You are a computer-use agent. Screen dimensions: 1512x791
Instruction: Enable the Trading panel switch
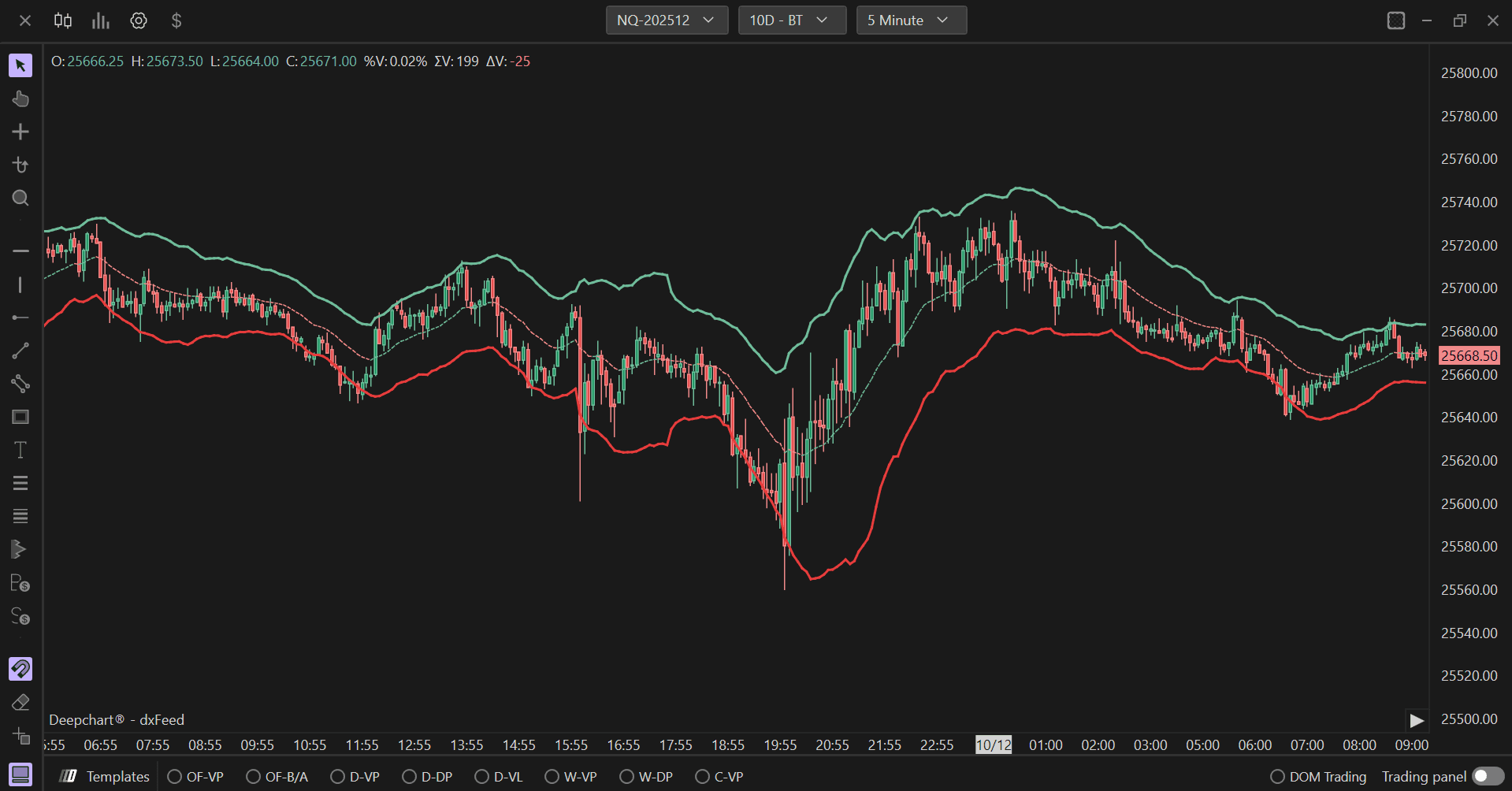click(1488, 777)
